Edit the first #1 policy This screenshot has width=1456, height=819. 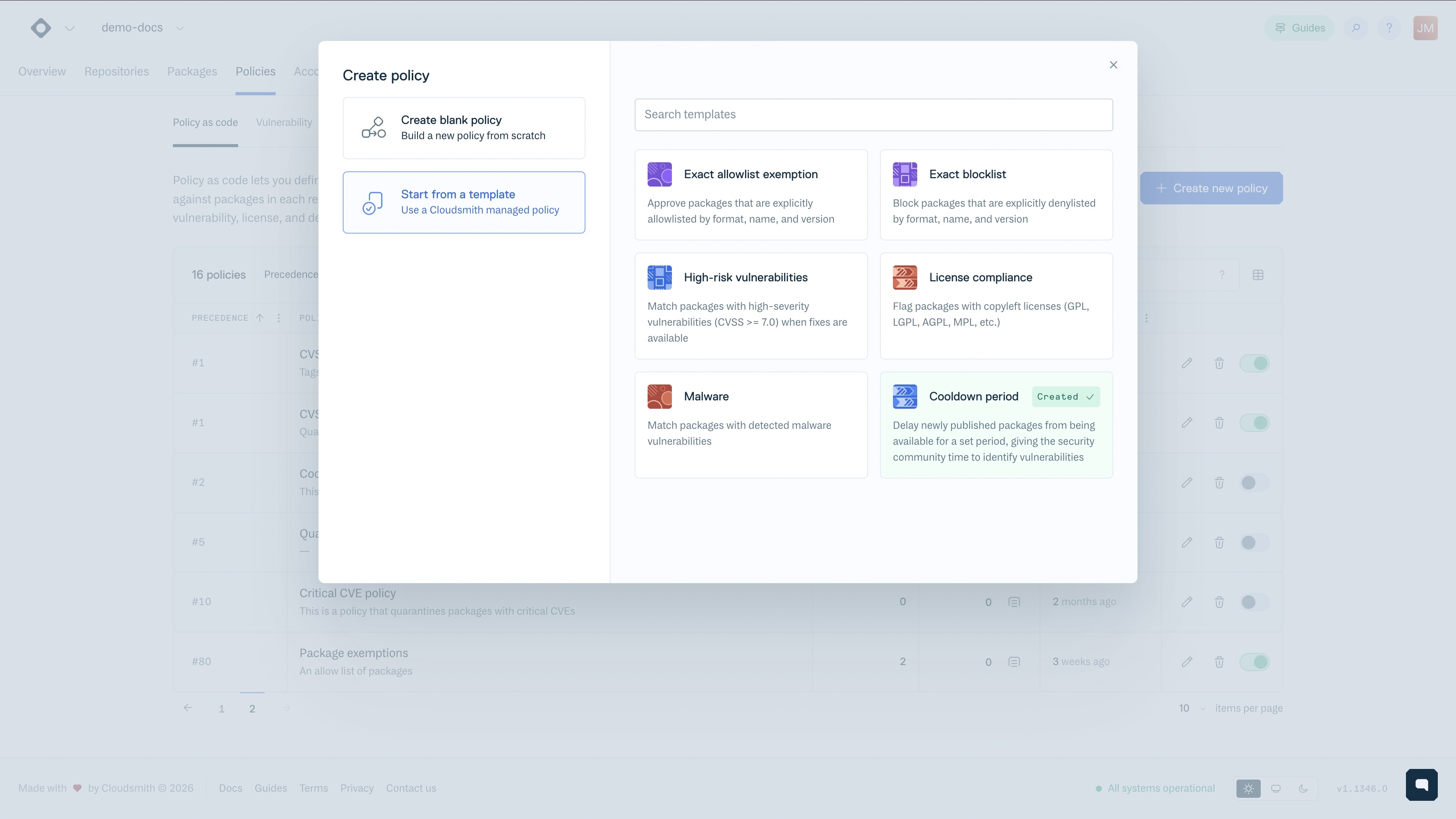point(1186,364)
